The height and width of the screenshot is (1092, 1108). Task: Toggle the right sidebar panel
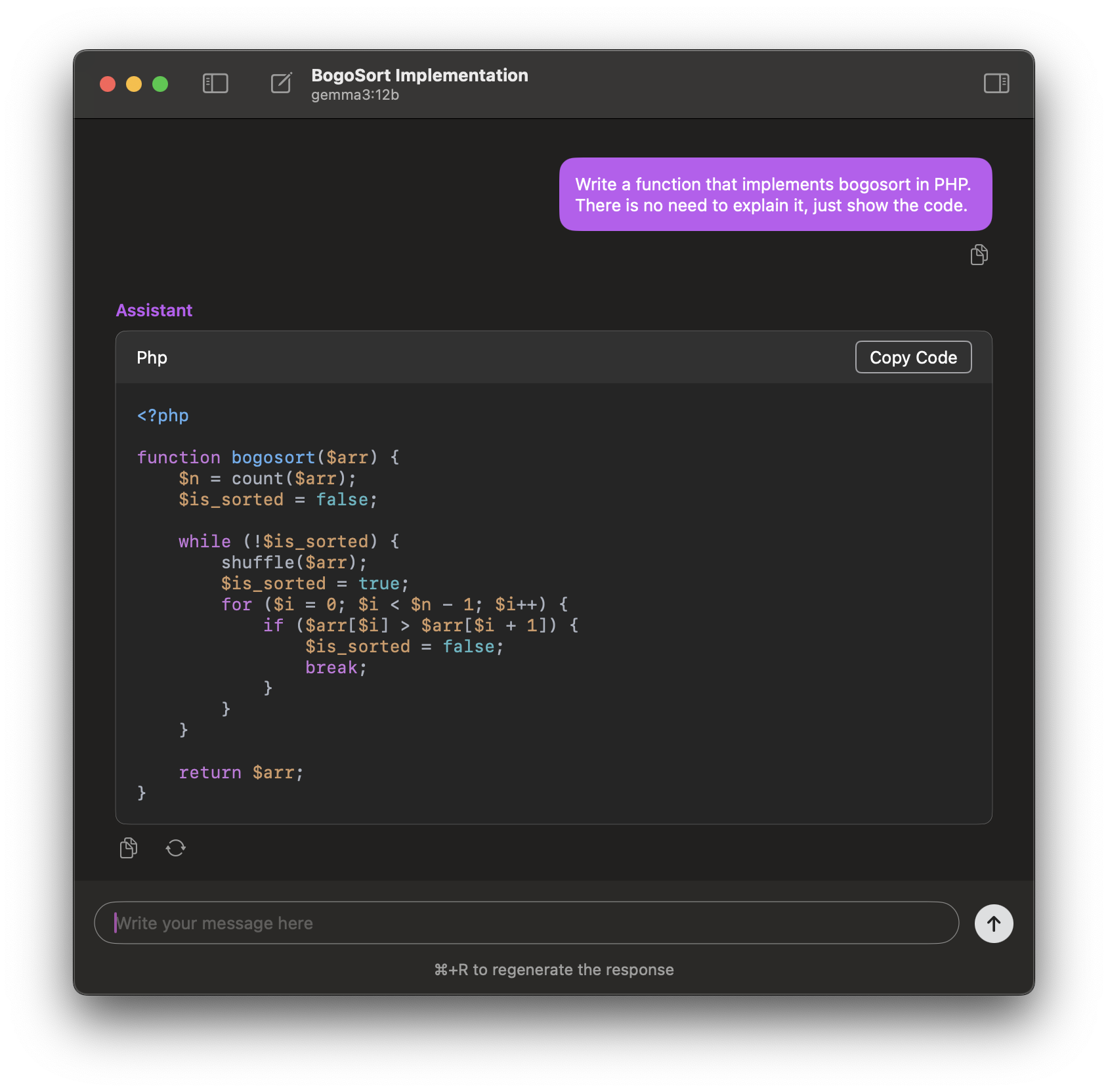coord(996,83)
